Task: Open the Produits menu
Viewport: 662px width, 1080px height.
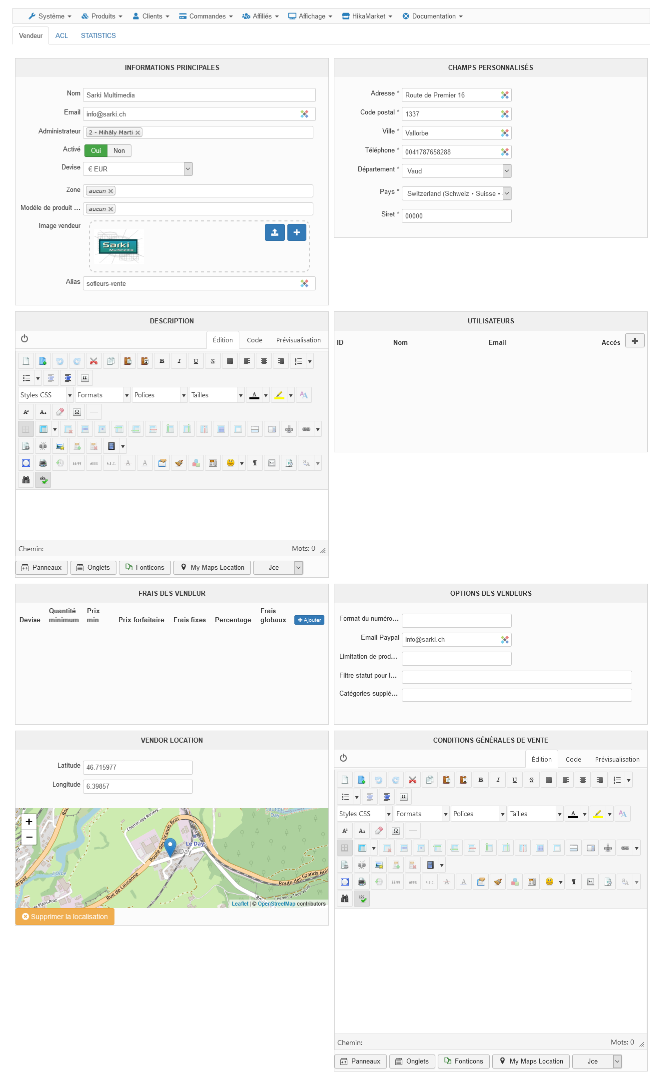Action: 101,16
